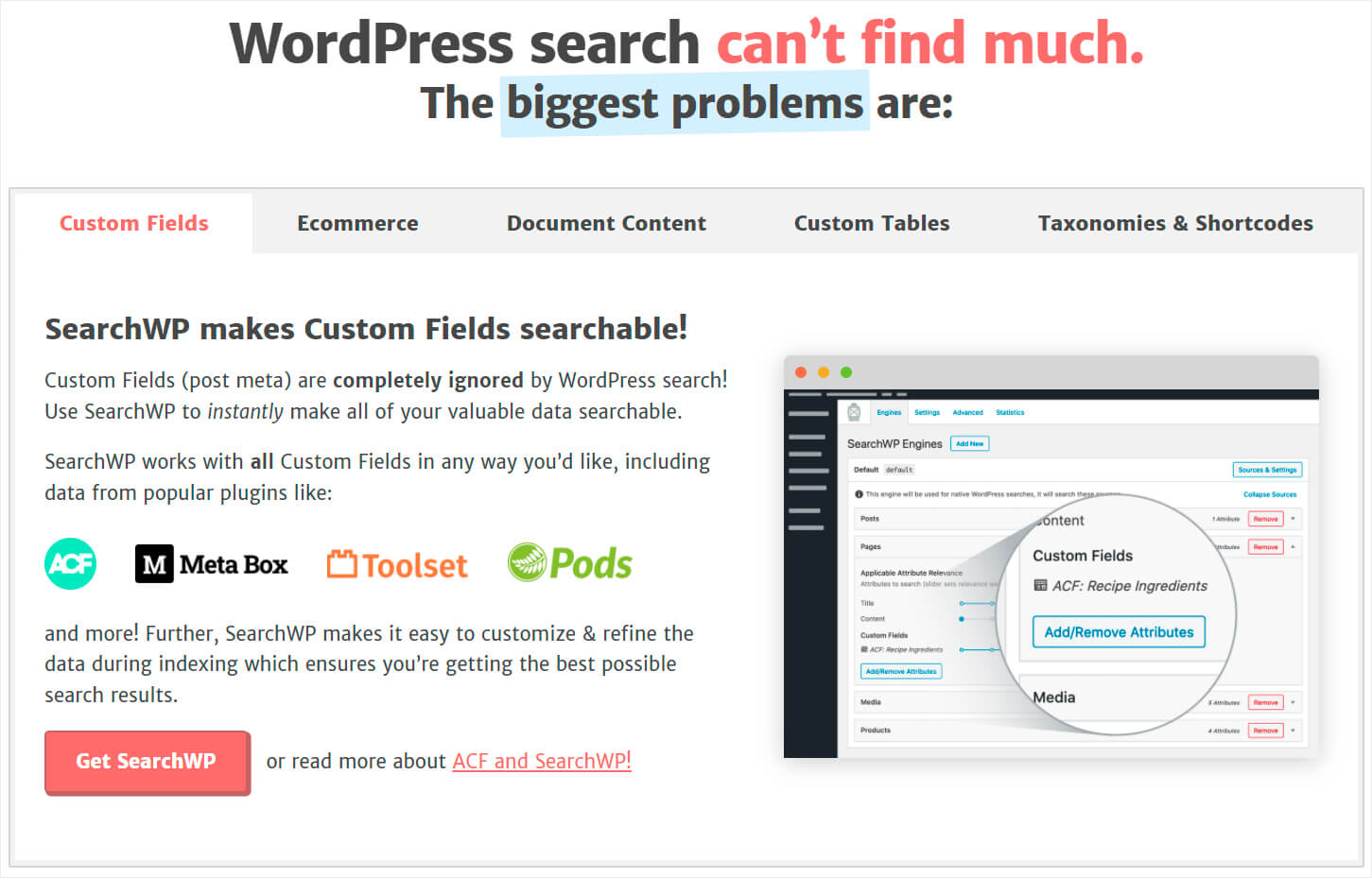This screenshot has width=1372, height=878.
Task: Click the 'SearchWP Engines' title in preview
Action: point(894,443)
